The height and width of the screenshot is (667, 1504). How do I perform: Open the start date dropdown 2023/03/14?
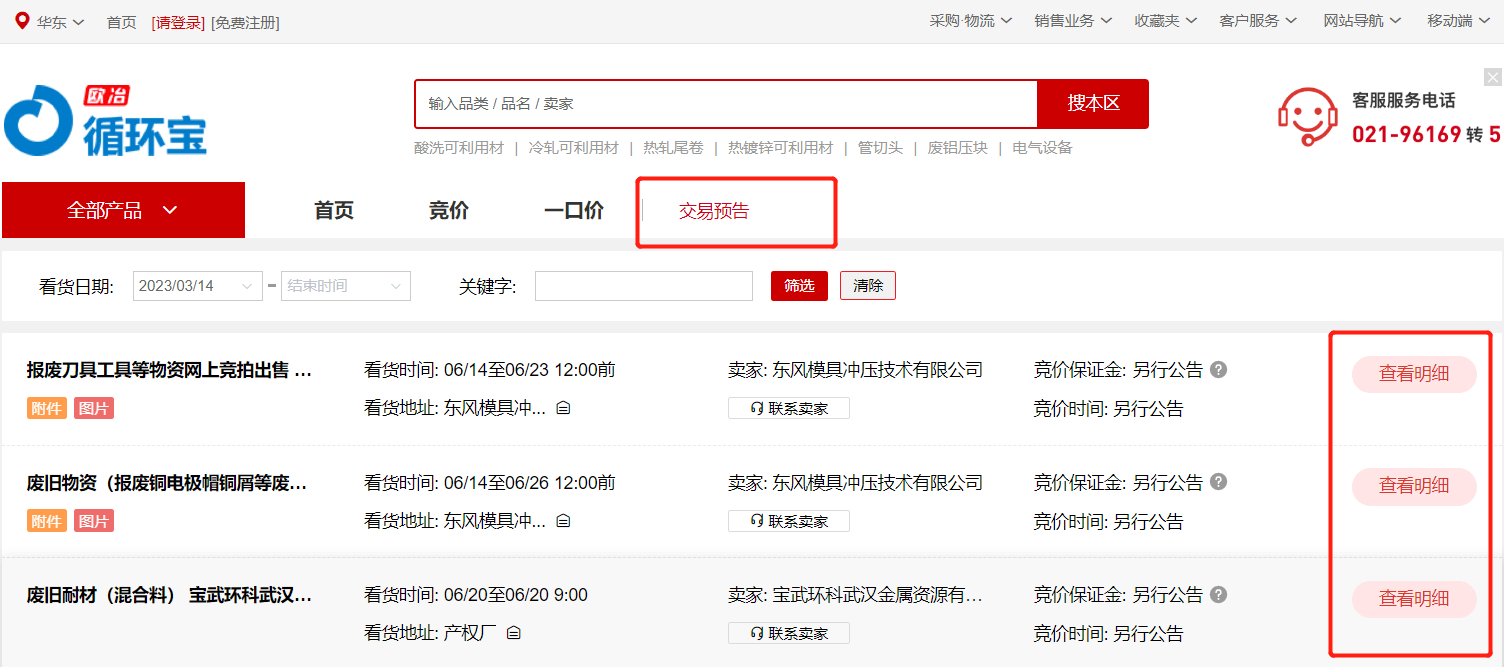(197, 286)
